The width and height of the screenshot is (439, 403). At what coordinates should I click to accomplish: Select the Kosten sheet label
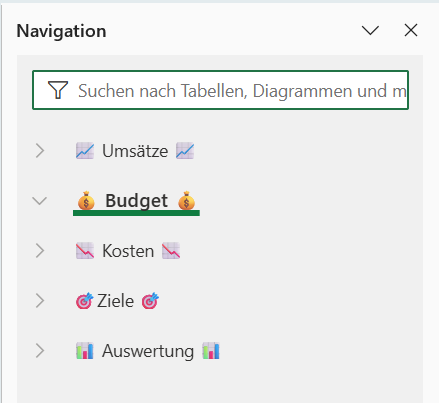pos(128,251)
